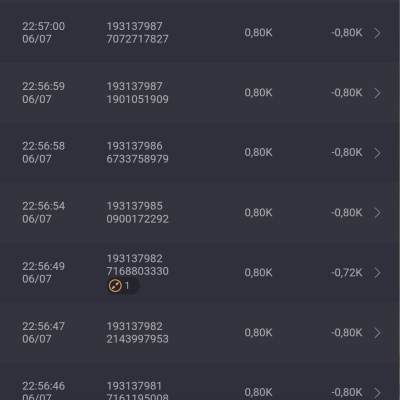Expand the 22:56:59 transaction chevron
Screen dimensions: 400x400
[377, 93]
